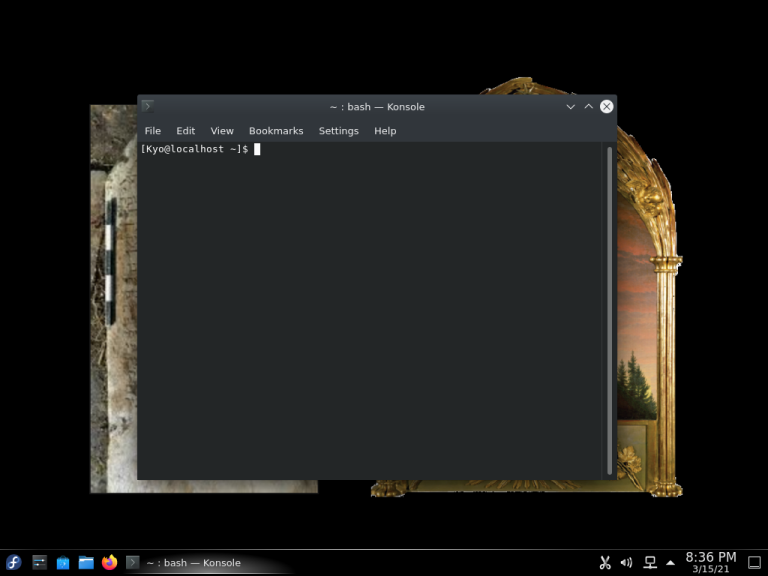Viewport: 768px width, 576px height.
Task: Click the Konsole window icon in title bar
Action: 147,106
